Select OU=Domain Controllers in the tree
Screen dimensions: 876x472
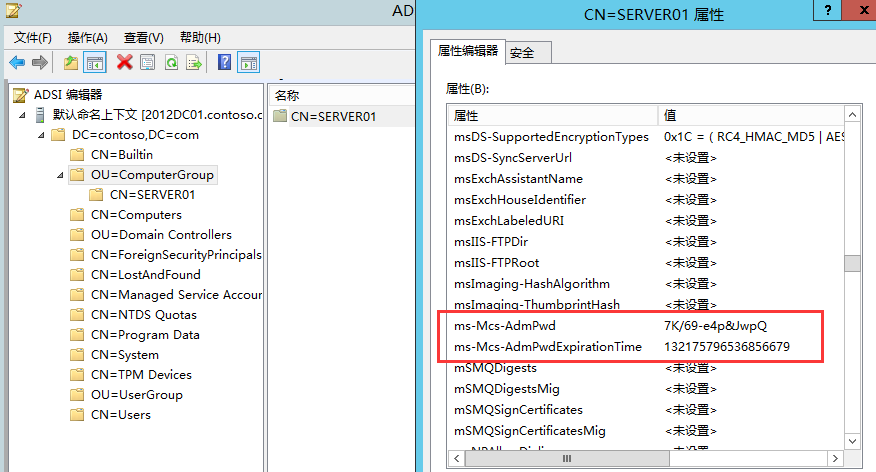click(161, 235)
